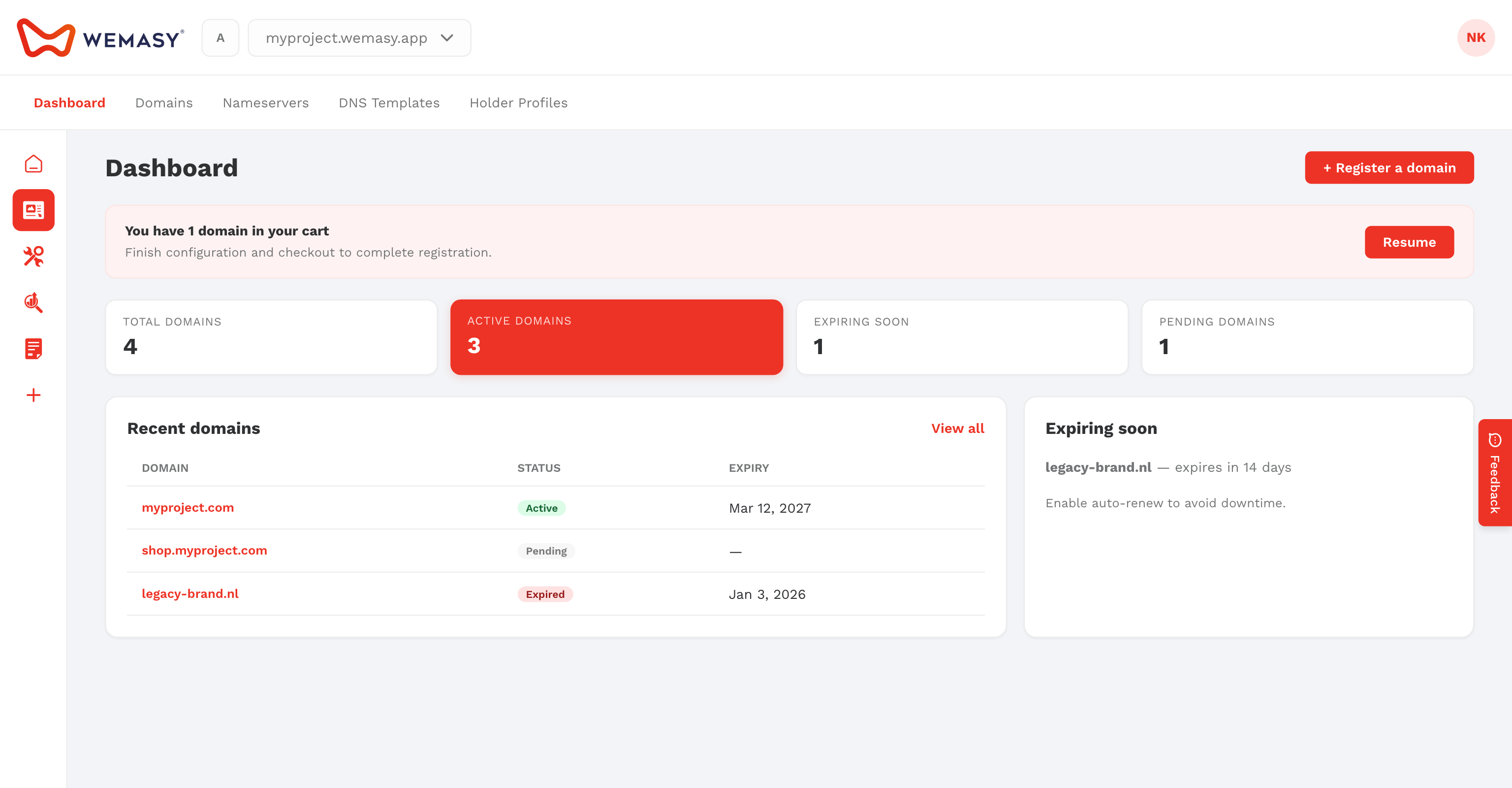The height and width of the screenshot is (788, 1512).
Task: Click the home icon in the sidebar
Action: pyautogui.click(x=33, y=164)
